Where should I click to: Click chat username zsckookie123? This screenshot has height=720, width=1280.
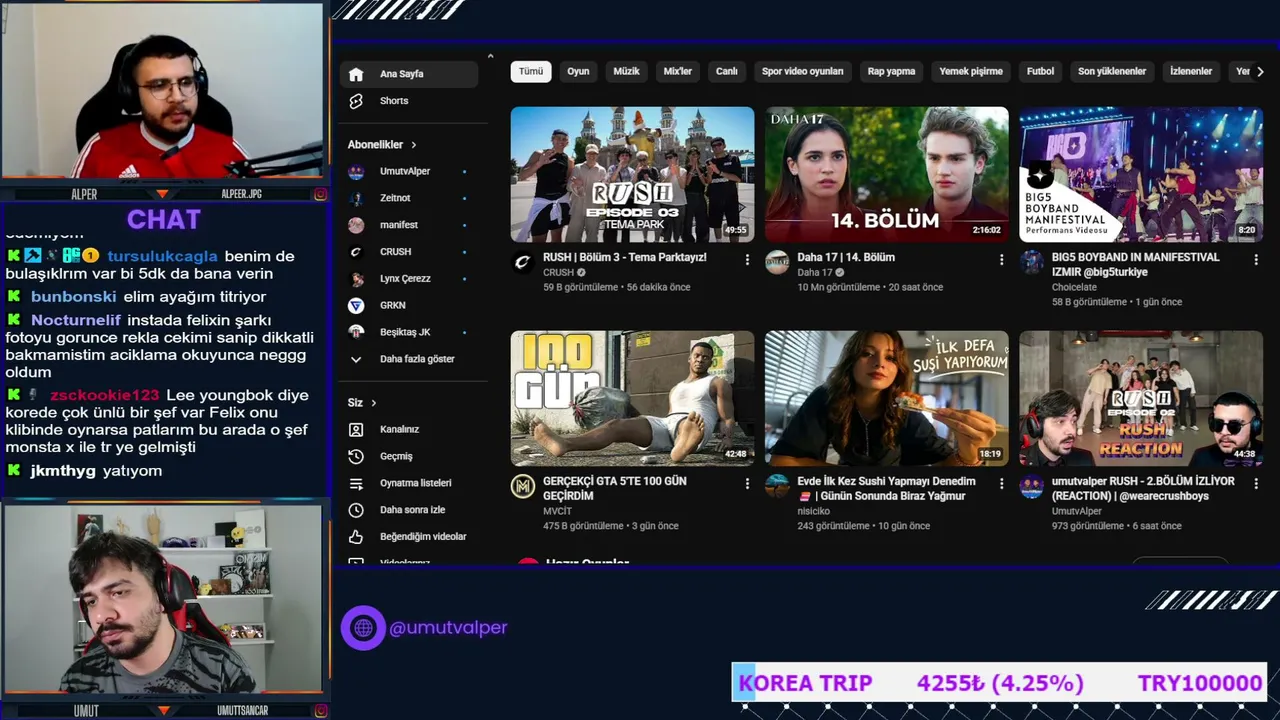(105, 395)
